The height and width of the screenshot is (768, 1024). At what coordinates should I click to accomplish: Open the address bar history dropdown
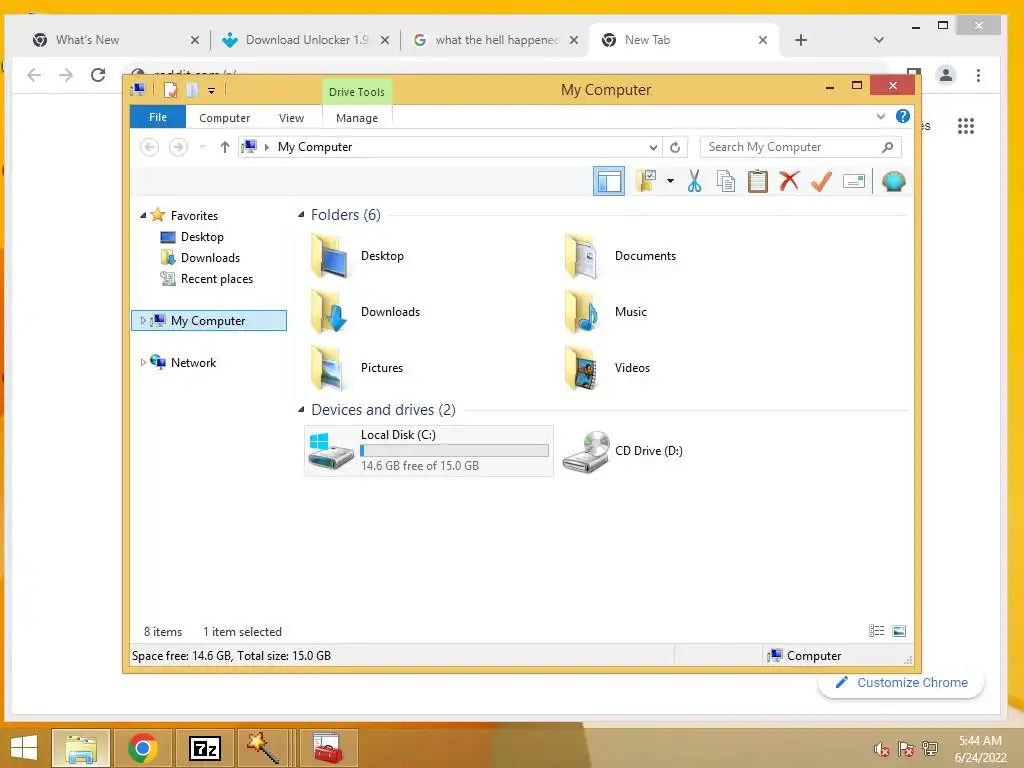pyautogui.click(x=653, y=148)
